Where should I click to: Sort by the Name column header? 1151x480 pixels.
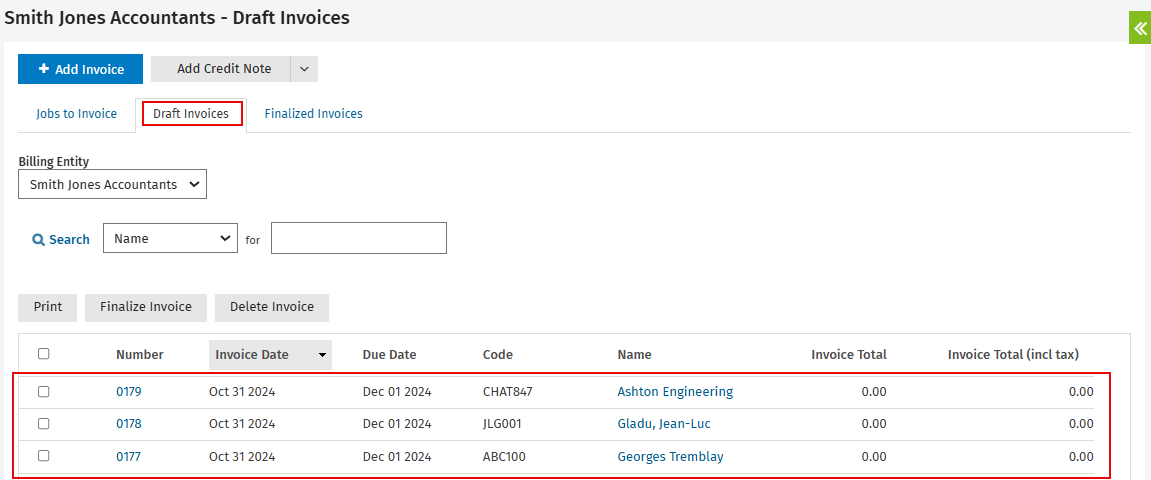pos(634,354)
